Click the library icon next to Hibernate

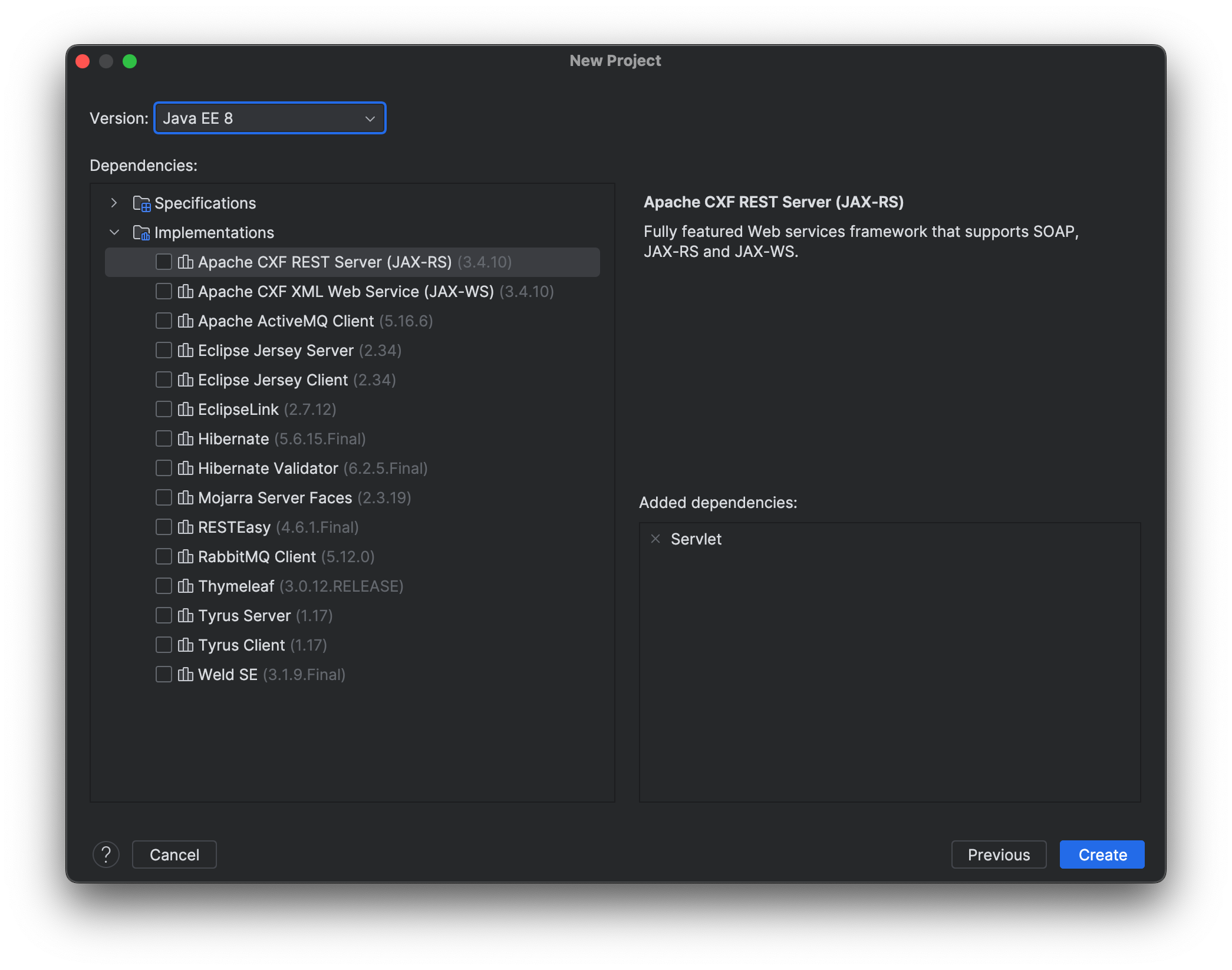coord(185,438)
